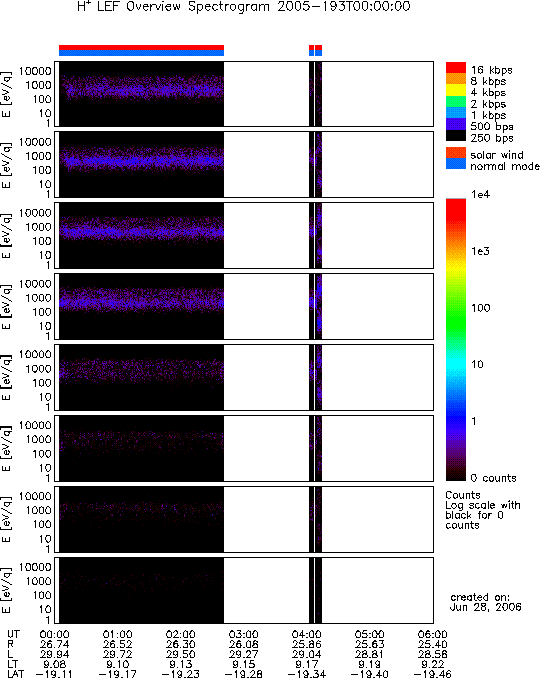This screenshot has width=540, height=678.
Task: Select the 'normal mode' legend label
Action: tap(505, 166)
